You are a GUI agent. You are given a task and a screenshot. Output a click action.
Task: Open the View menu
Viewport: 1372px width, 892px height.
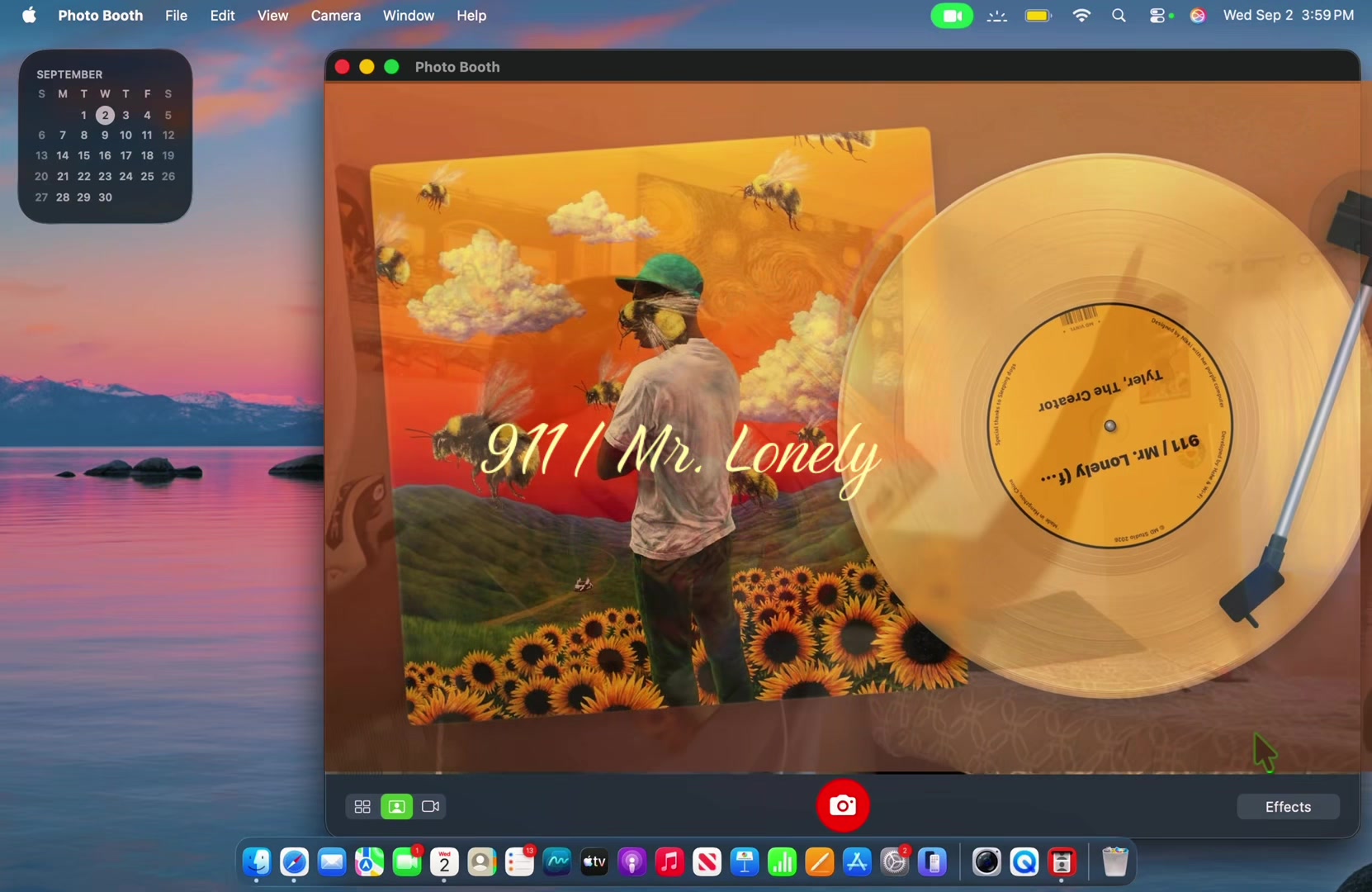click(272, 16)
